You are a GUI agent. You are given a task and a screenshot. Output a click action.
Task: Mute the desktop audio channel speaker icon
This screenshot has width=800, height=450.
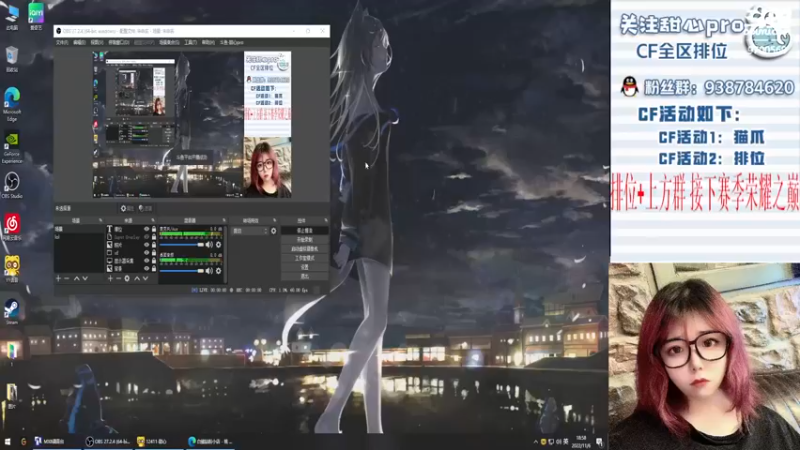coord(209,271)
